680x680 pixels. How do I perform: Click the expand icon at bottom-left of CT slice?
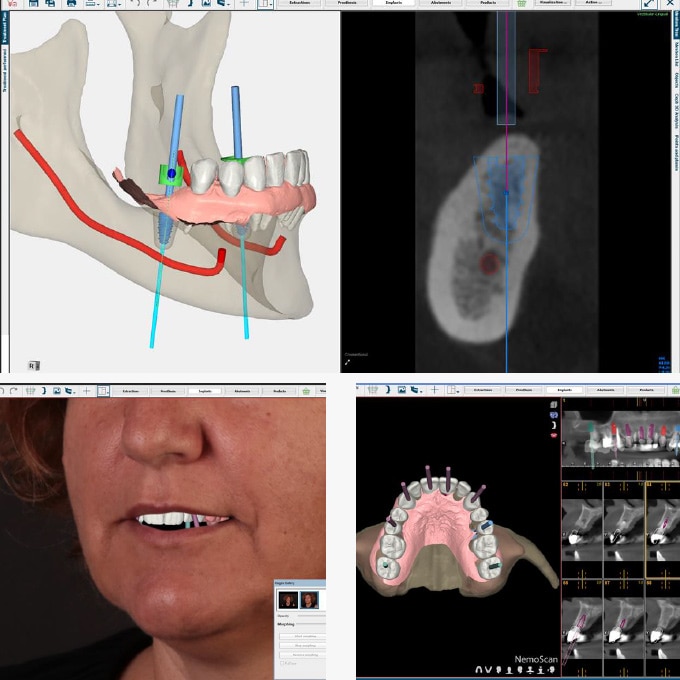(x=348, y=361)
